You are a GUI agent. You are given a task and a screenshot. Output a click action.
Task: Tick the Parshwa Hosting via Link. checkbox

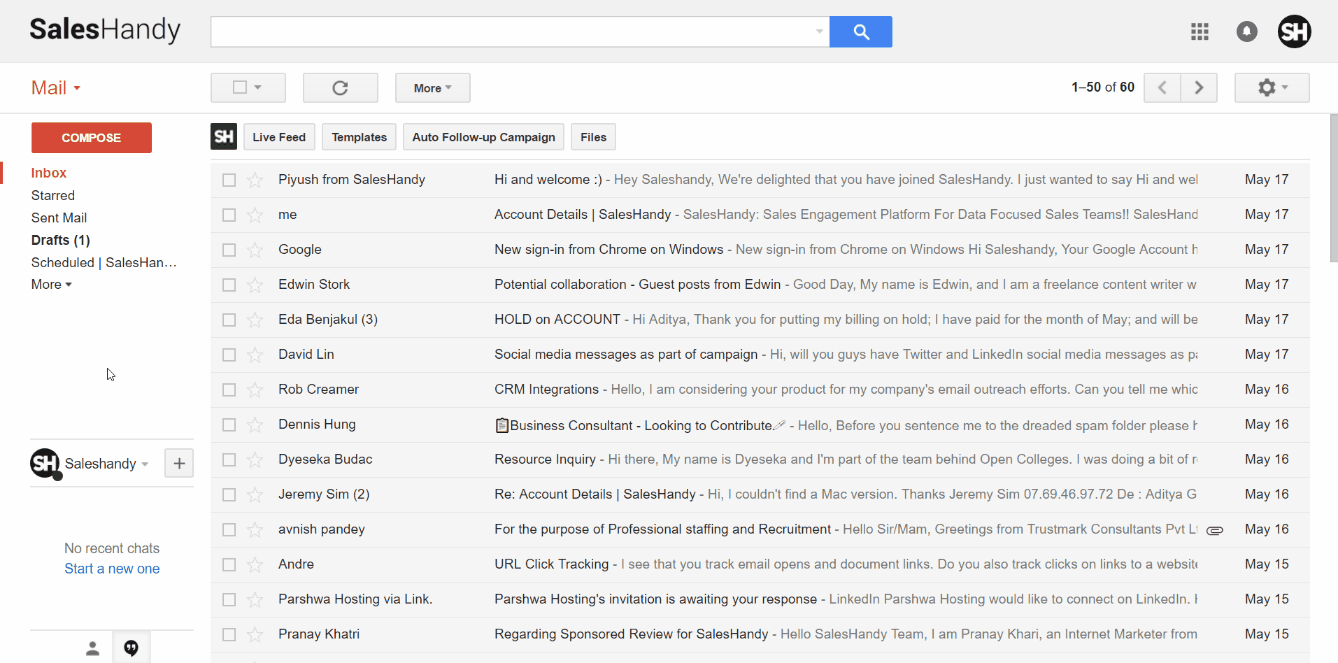pyautogui.click(x=229, y=600)
